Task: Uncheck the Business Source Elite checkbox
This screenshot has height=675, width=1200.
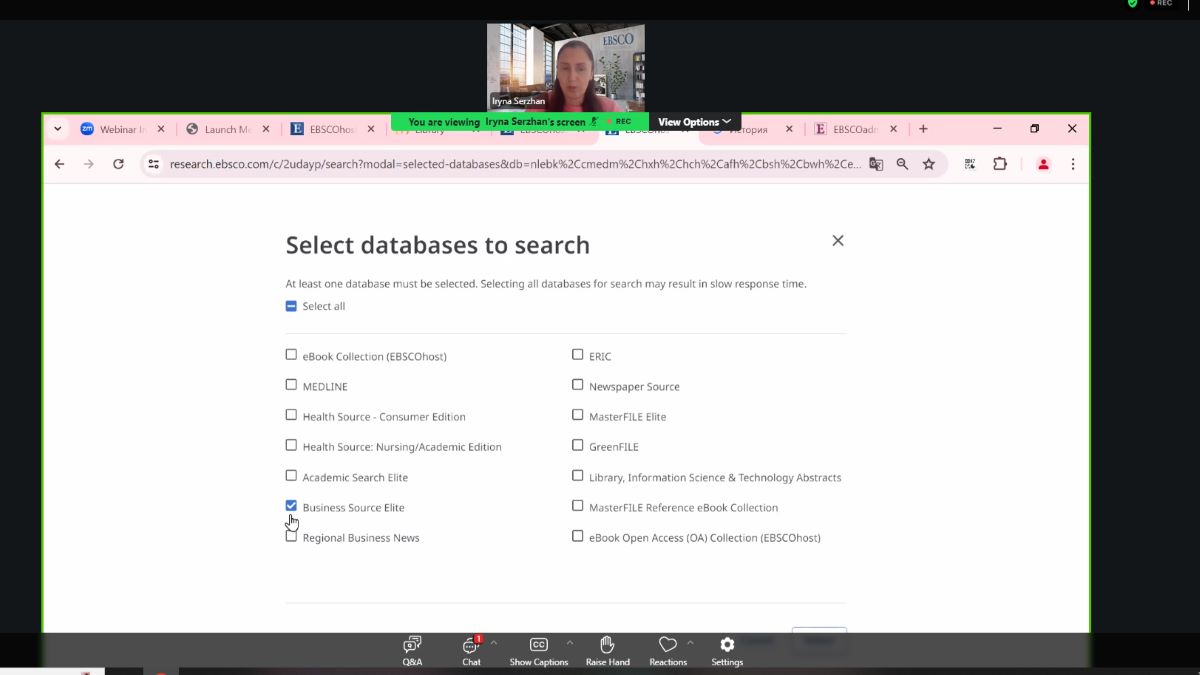Action: tap(291, 505)
